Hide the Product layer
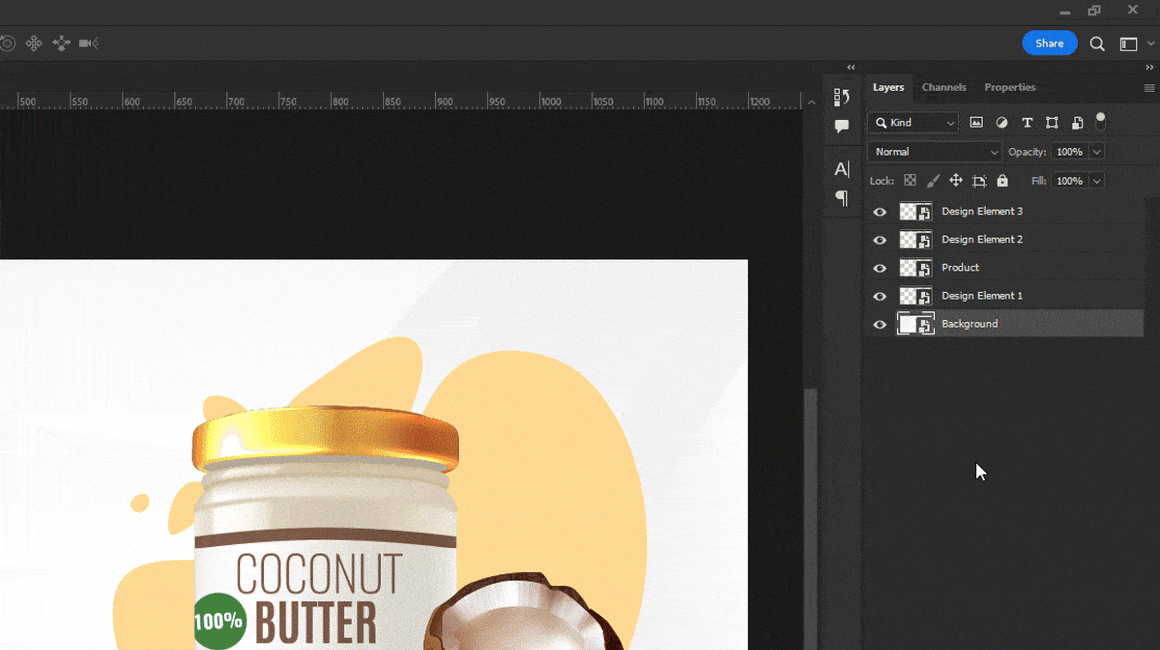 (x=879, y=267)
